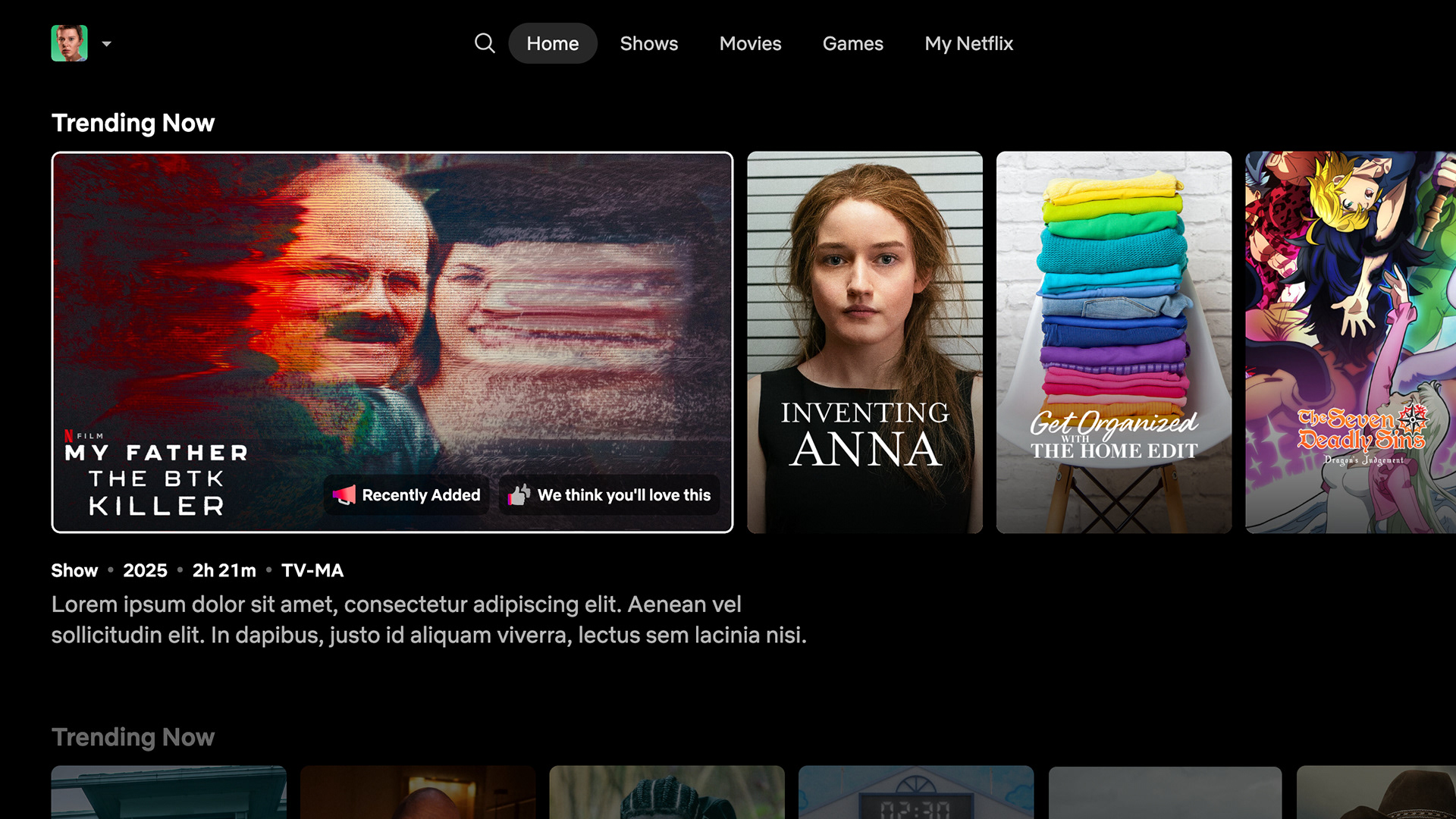Click the Recently Added badge label
Viewport: 1456px width, 819px height.
pyautogui.click(x=421, y=495)
